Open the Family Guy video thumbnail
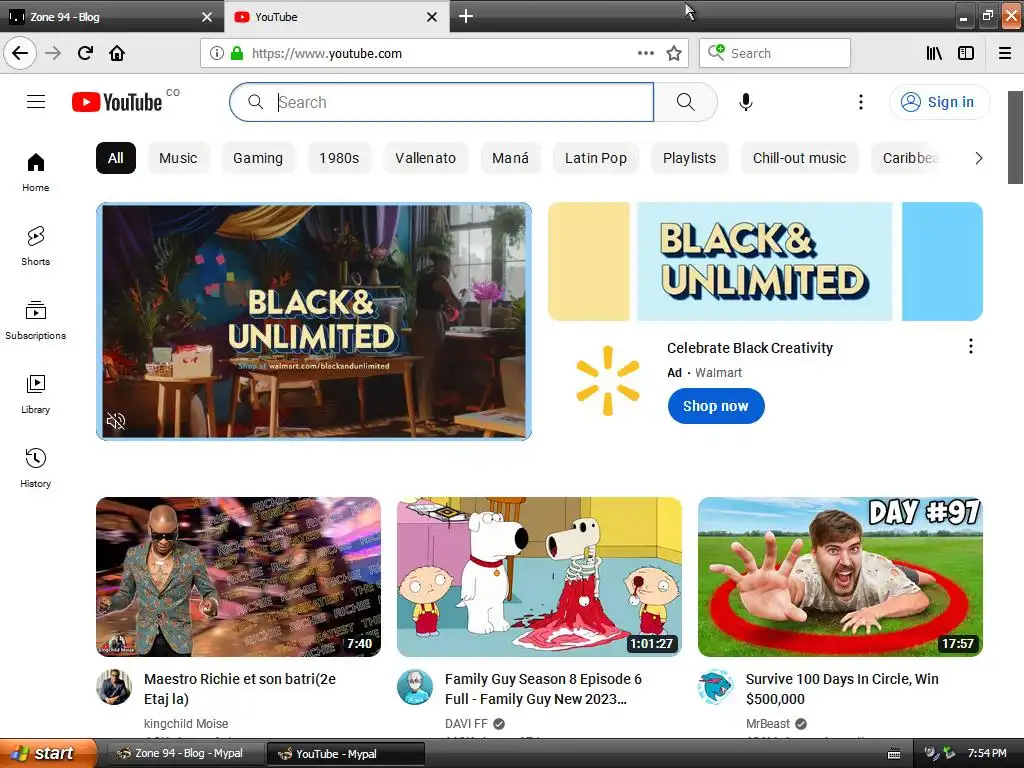The image size is (1024, 768). coord(539,577)
